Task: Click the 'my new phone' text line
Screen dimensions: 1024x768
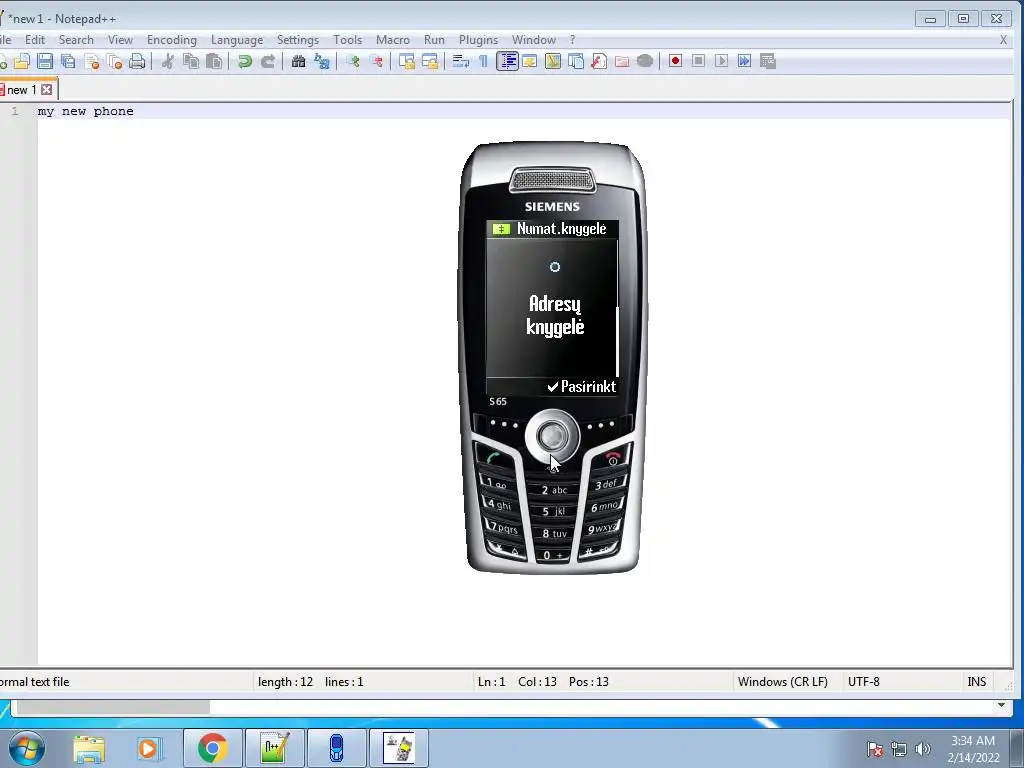Action: point(86,111)
